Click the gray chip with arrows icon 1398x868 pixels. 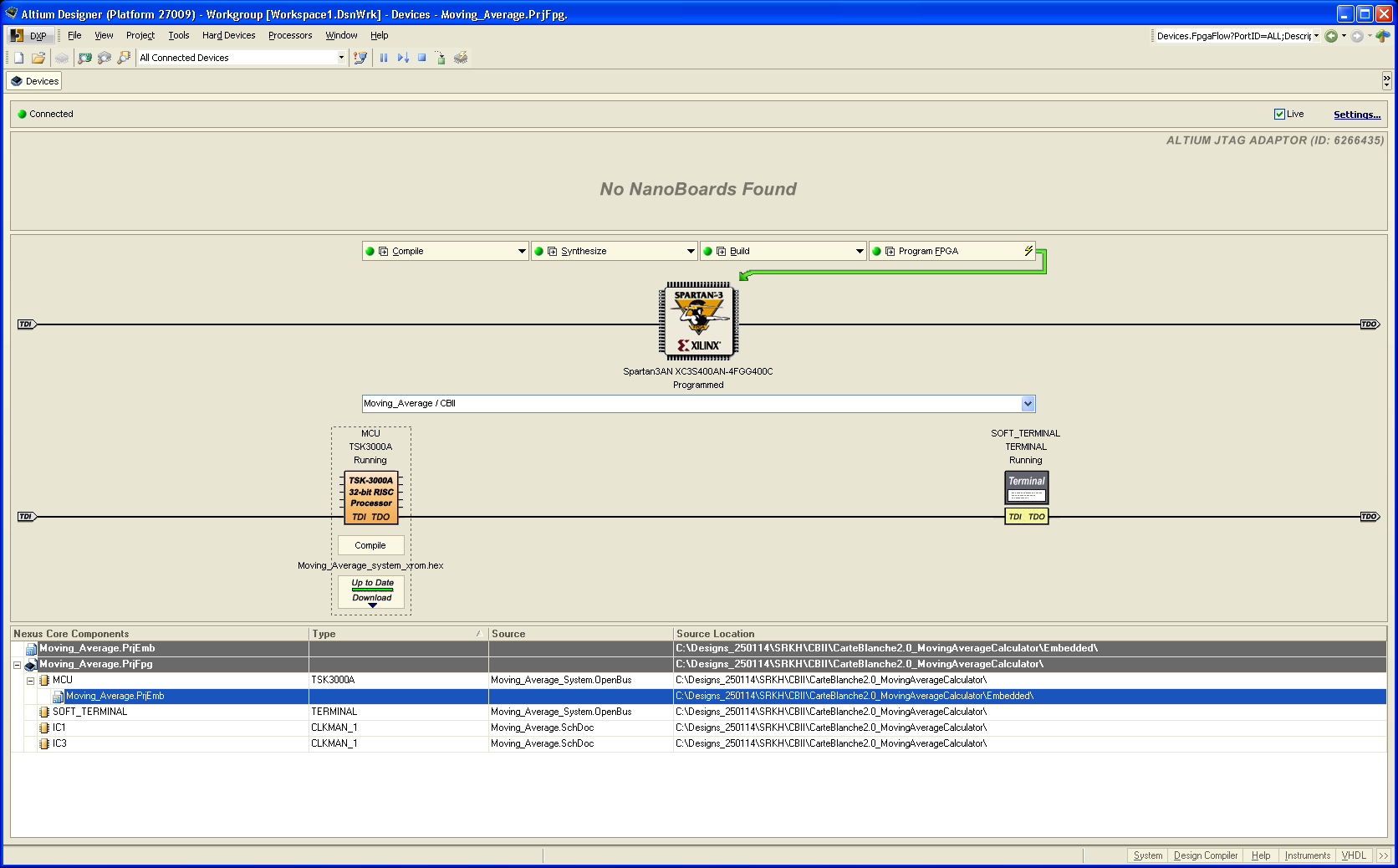pyautogui.click(x=105, y=58)
